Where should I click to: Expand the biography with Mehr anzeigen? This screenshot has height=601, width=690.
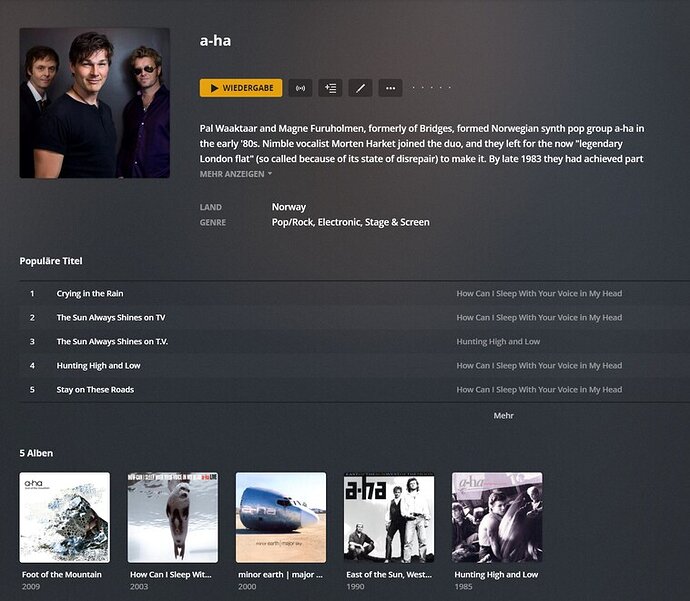pyautogui.click(x=236, y=174)
